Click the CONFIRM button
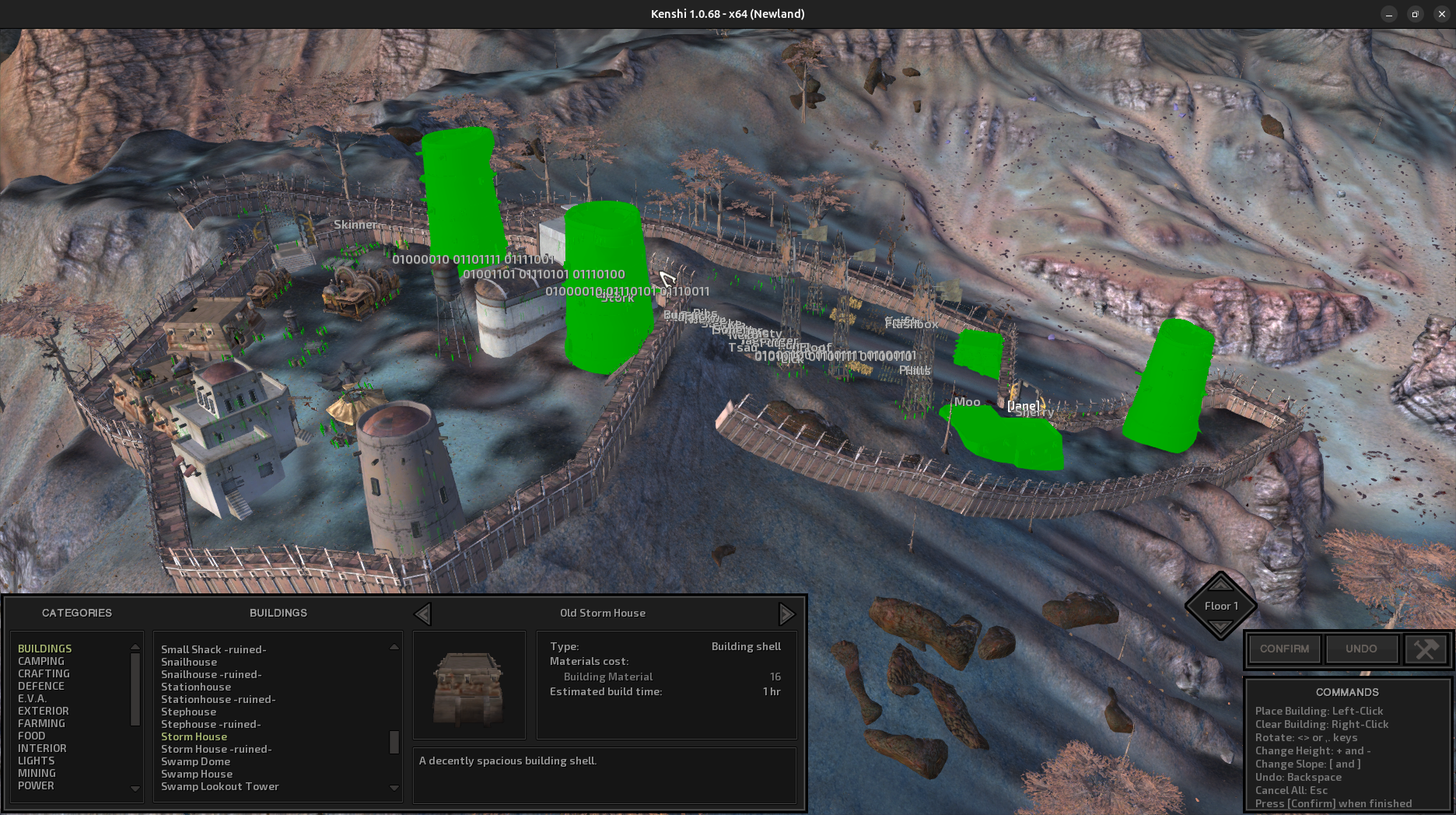The height and width of the screenshot is (815, 1456). [1284, 649]
